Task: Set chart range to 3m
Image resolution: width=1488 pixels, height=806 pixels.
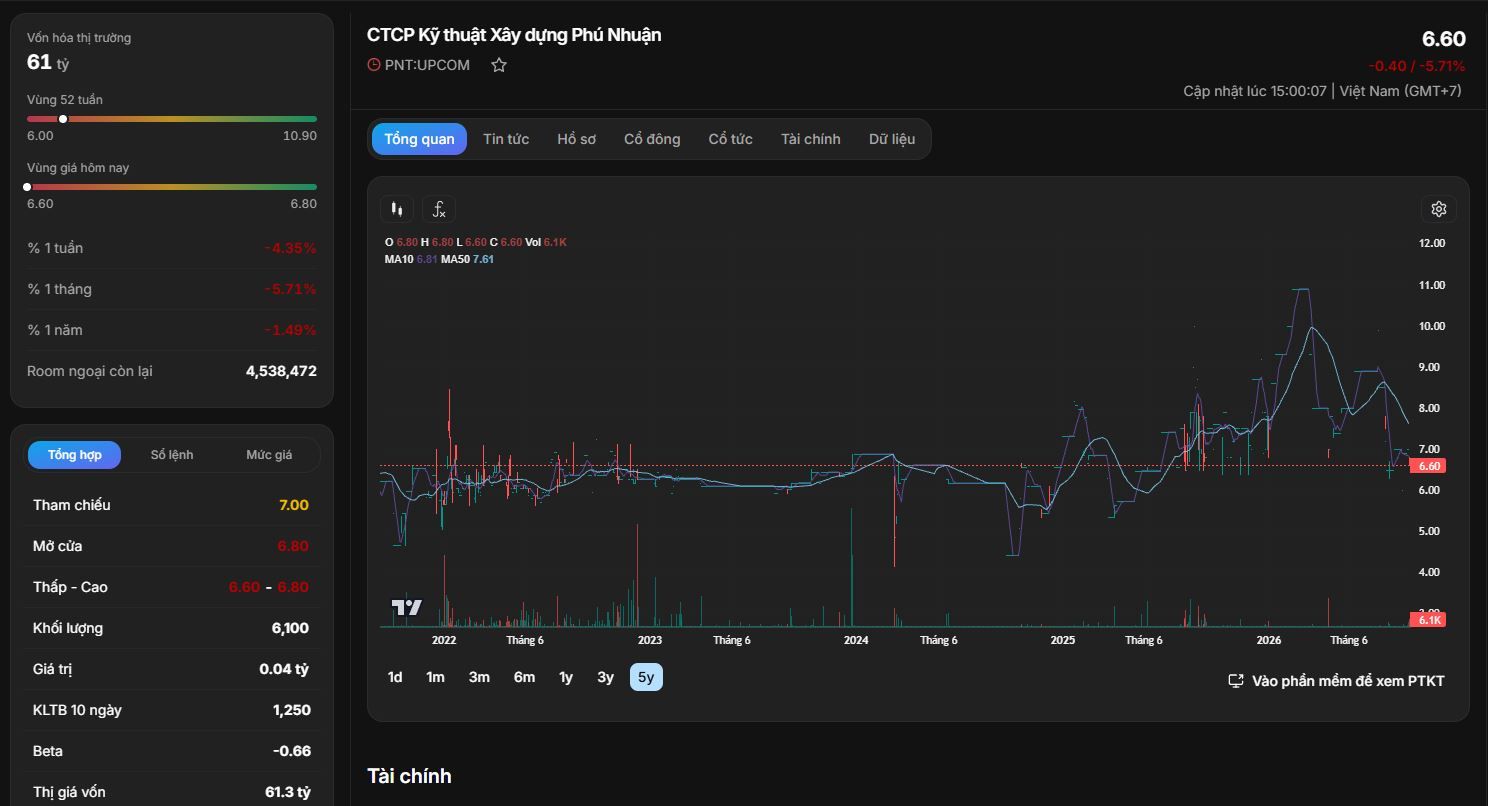Action: tap(479, 677)
